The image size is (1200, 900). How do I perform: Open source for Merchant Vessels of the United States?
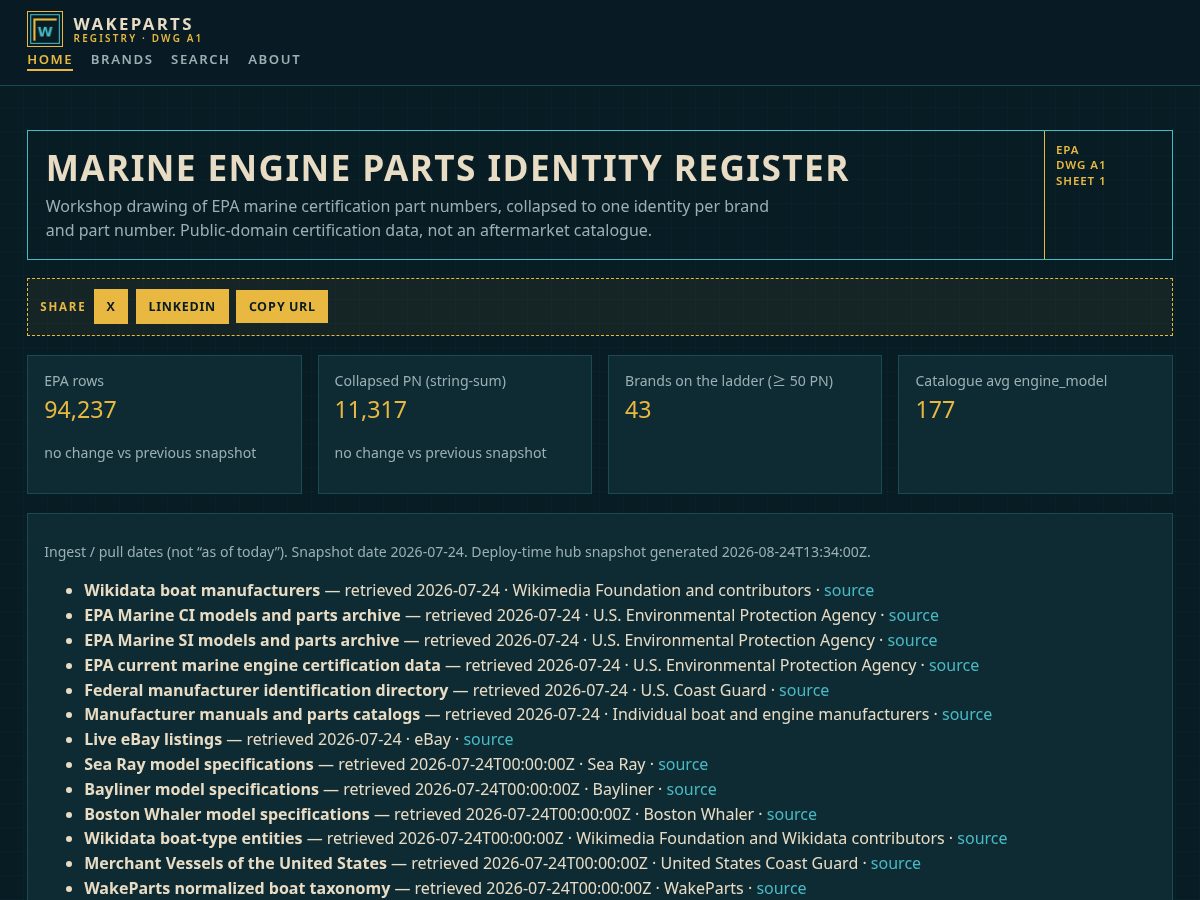tap(896, 863)
